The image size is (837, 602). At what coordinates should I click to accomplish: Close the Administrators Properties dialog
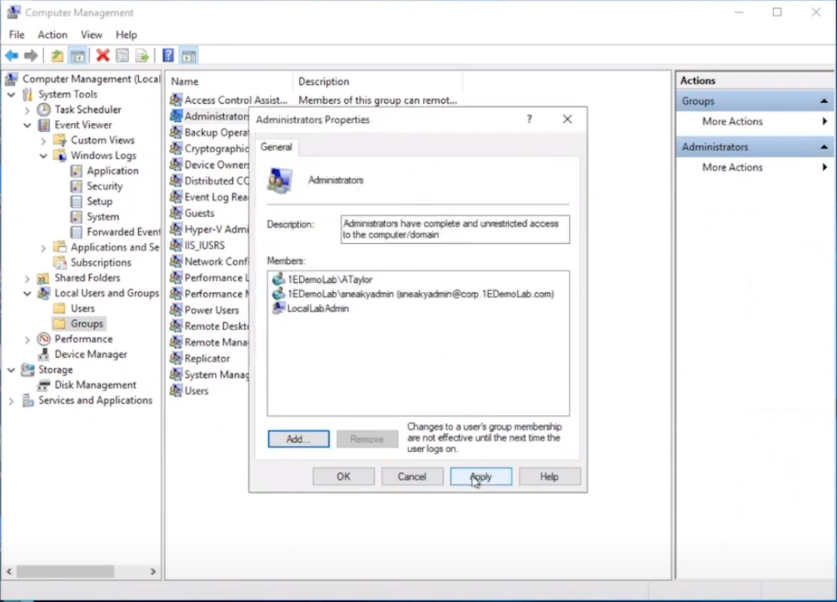pos(567,119)
